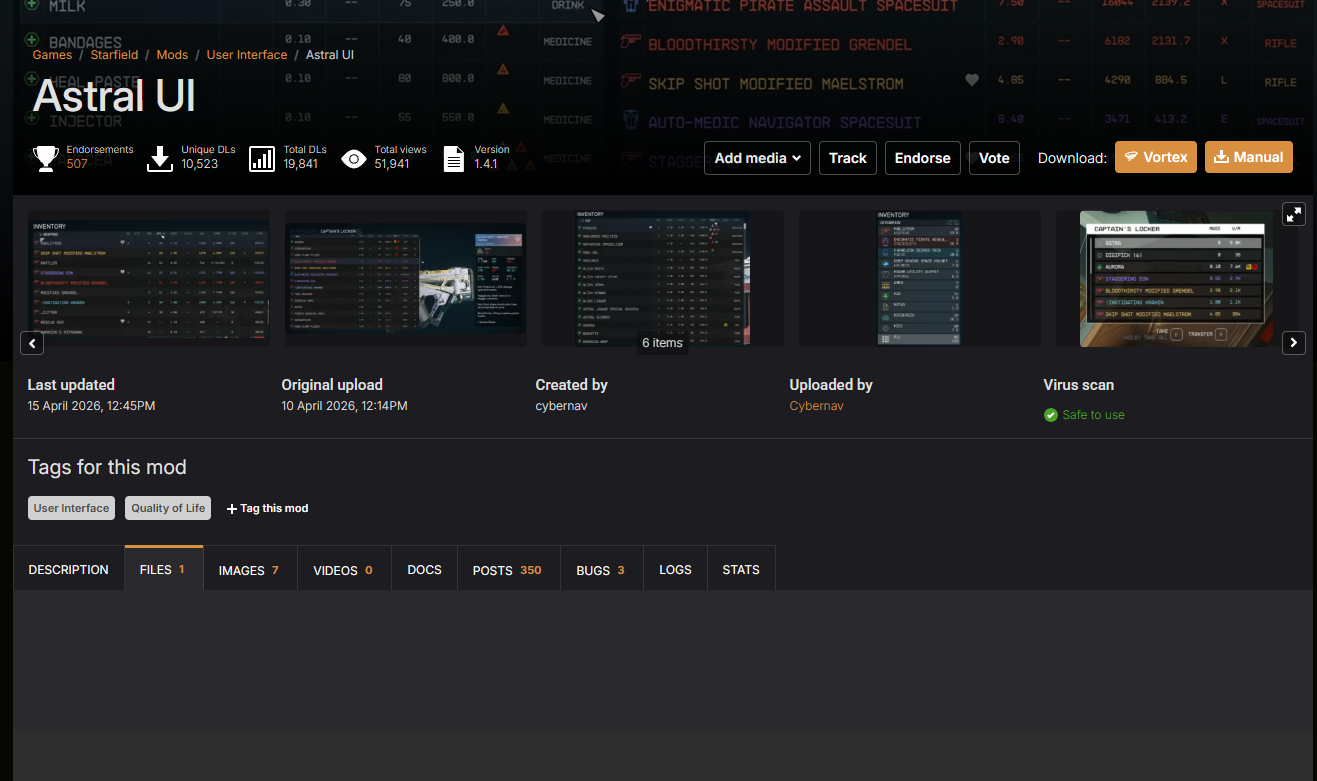Click Tag this mod
Viewport: 1317px width, 781px height.
coord(268,508)
